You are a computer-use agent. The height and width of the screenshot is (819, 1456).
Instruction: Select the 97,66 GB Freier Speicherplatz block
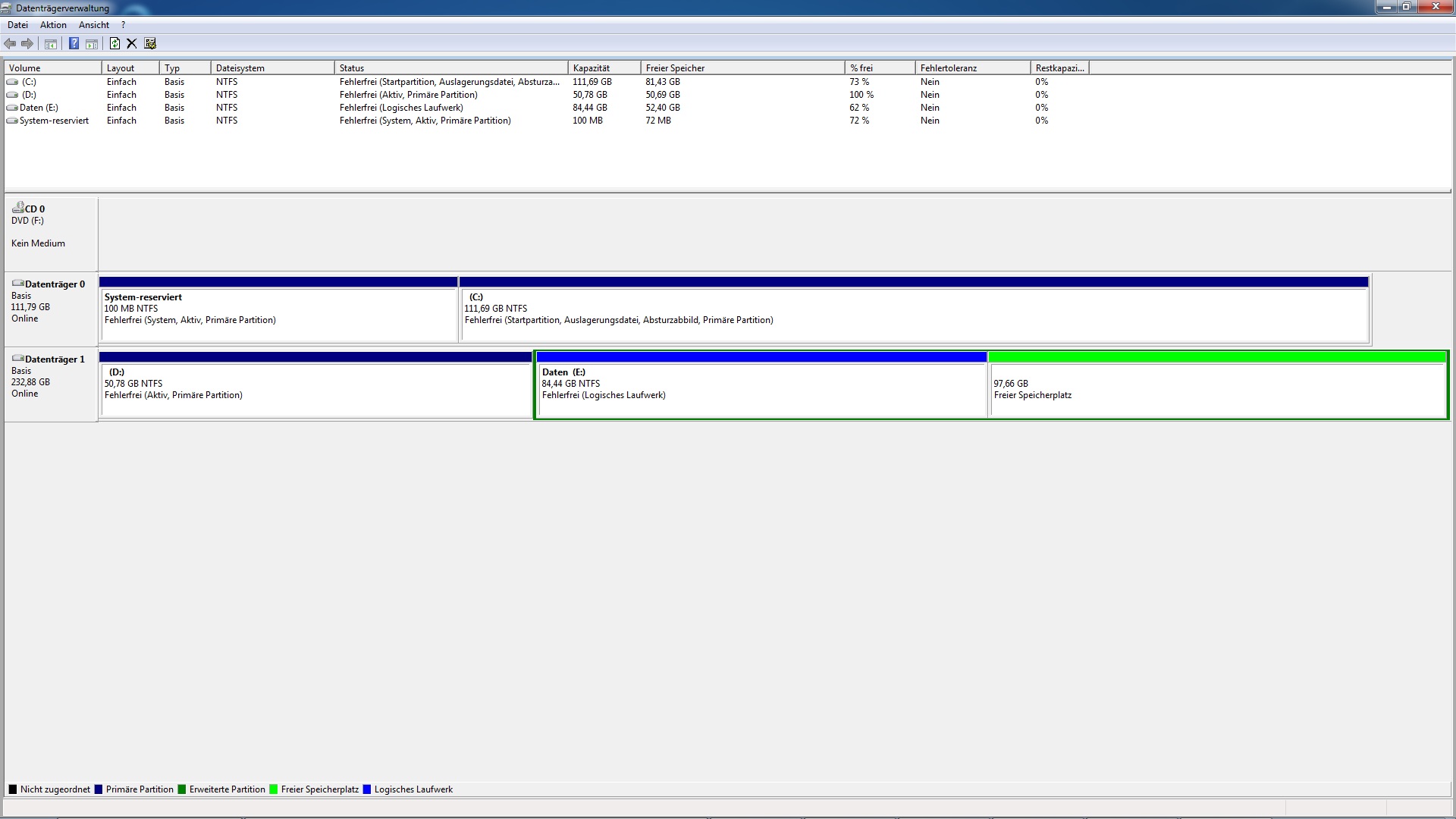(x=1217, y=390)
